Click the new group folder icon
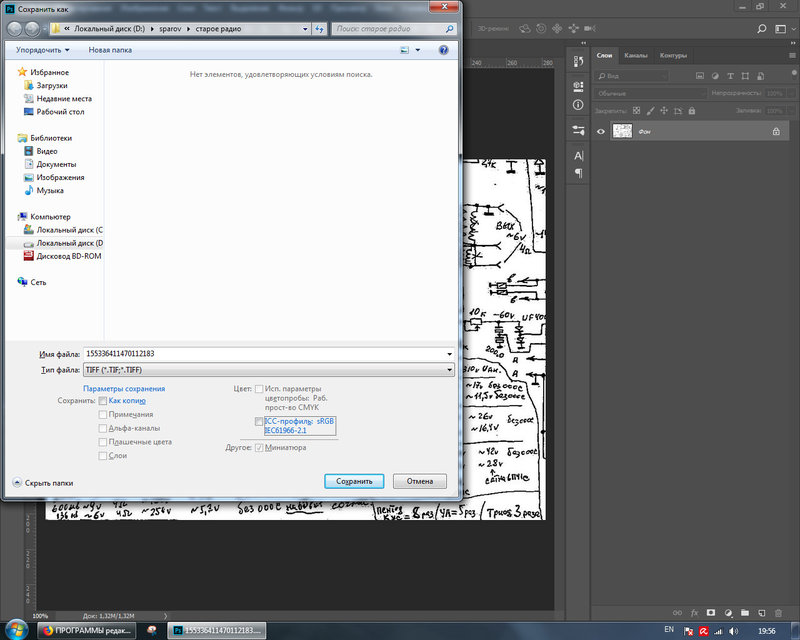 pos(744,611)
